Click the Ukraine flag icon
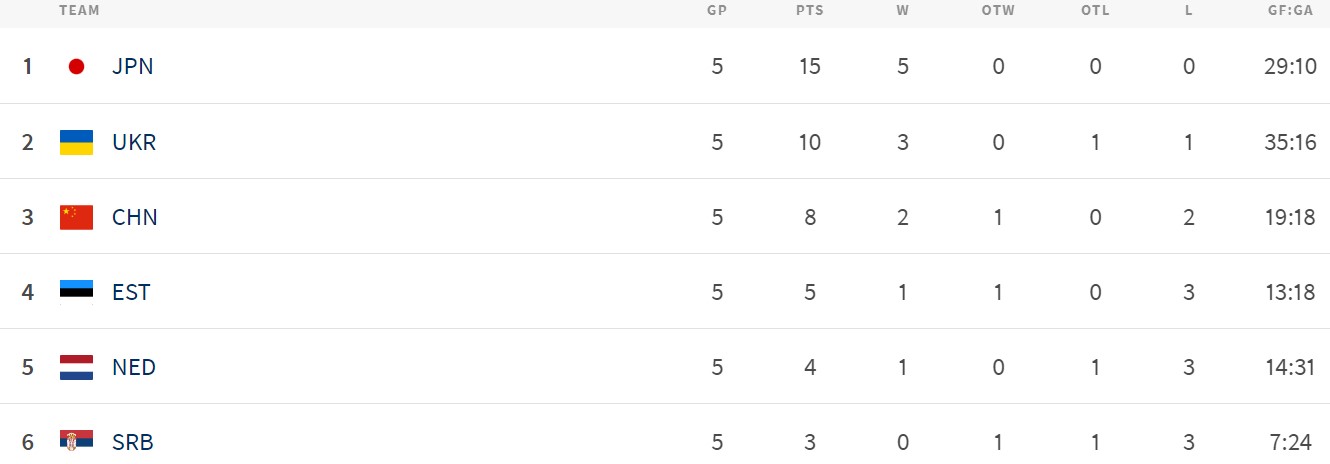This screenshot has width=1330, height=464. click(76, 142)
